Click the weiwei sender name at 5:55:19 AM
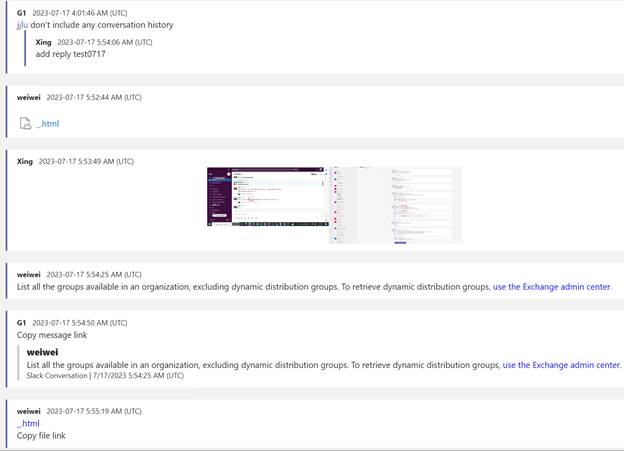The height and width of the screenshot is (451, 624). 29,411
